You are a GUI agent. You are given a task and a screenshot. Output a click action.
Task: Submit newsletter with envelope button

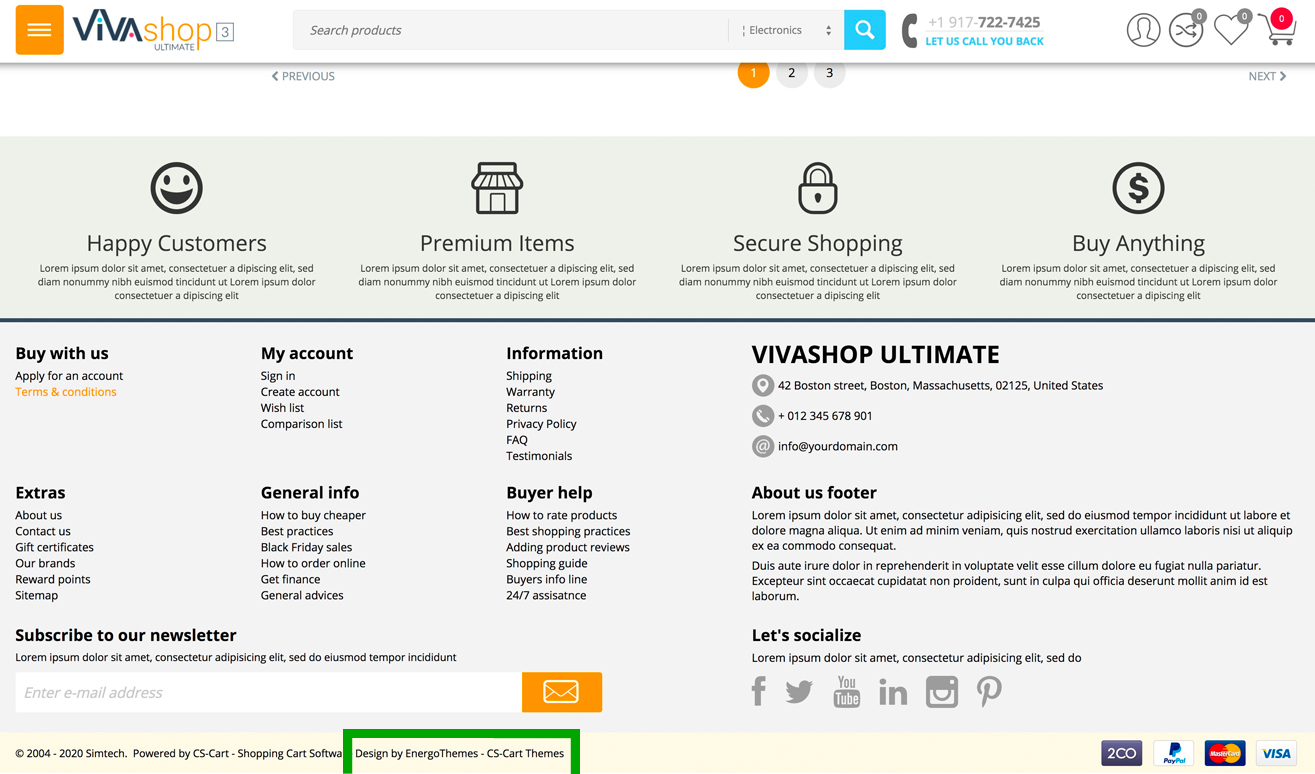coord(561,692)
